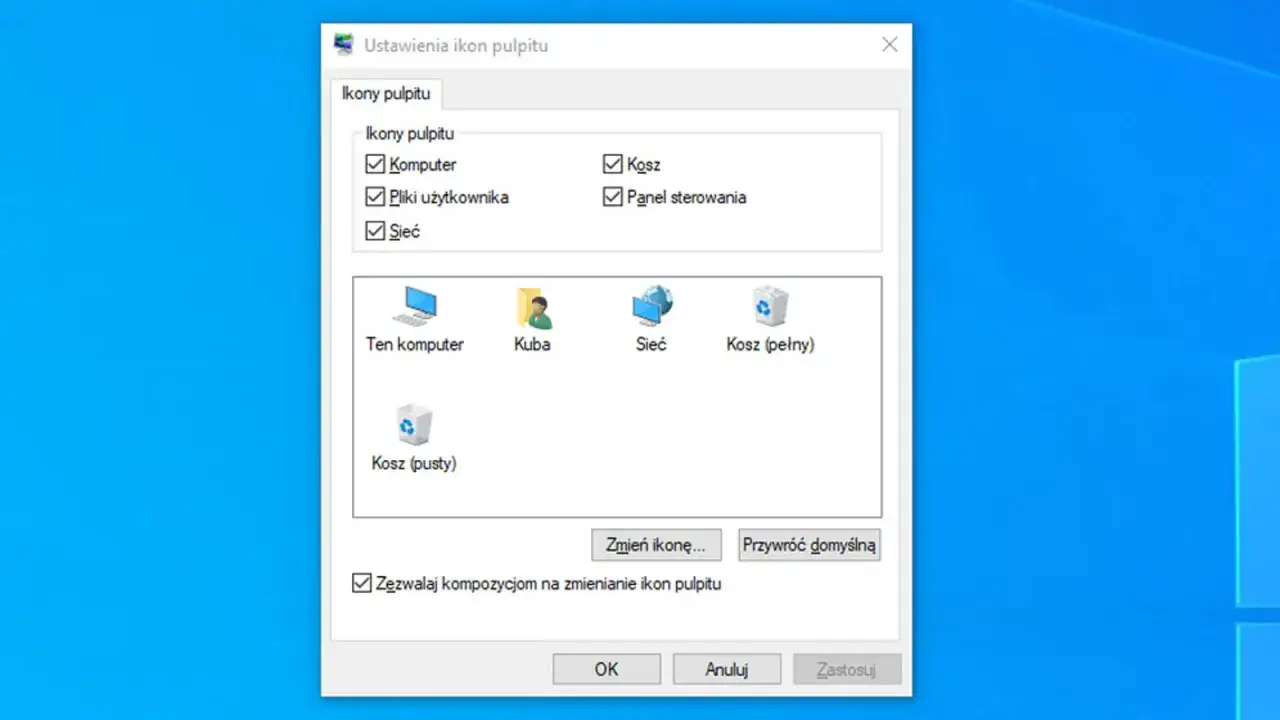This screenshot has height=720, width=1280.
Task: Toggle the Panel sterowania checkbox
Action: [x=613, y=197]
